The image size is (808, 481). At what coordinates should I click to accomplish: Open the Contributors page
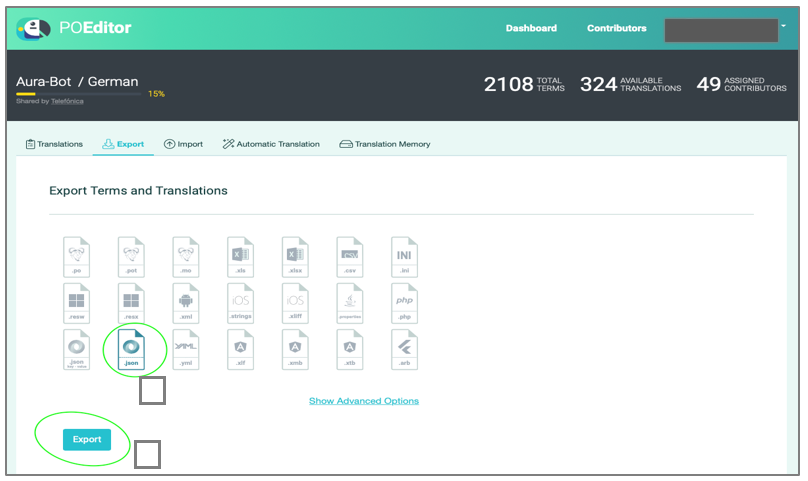[x=616, y=28]
